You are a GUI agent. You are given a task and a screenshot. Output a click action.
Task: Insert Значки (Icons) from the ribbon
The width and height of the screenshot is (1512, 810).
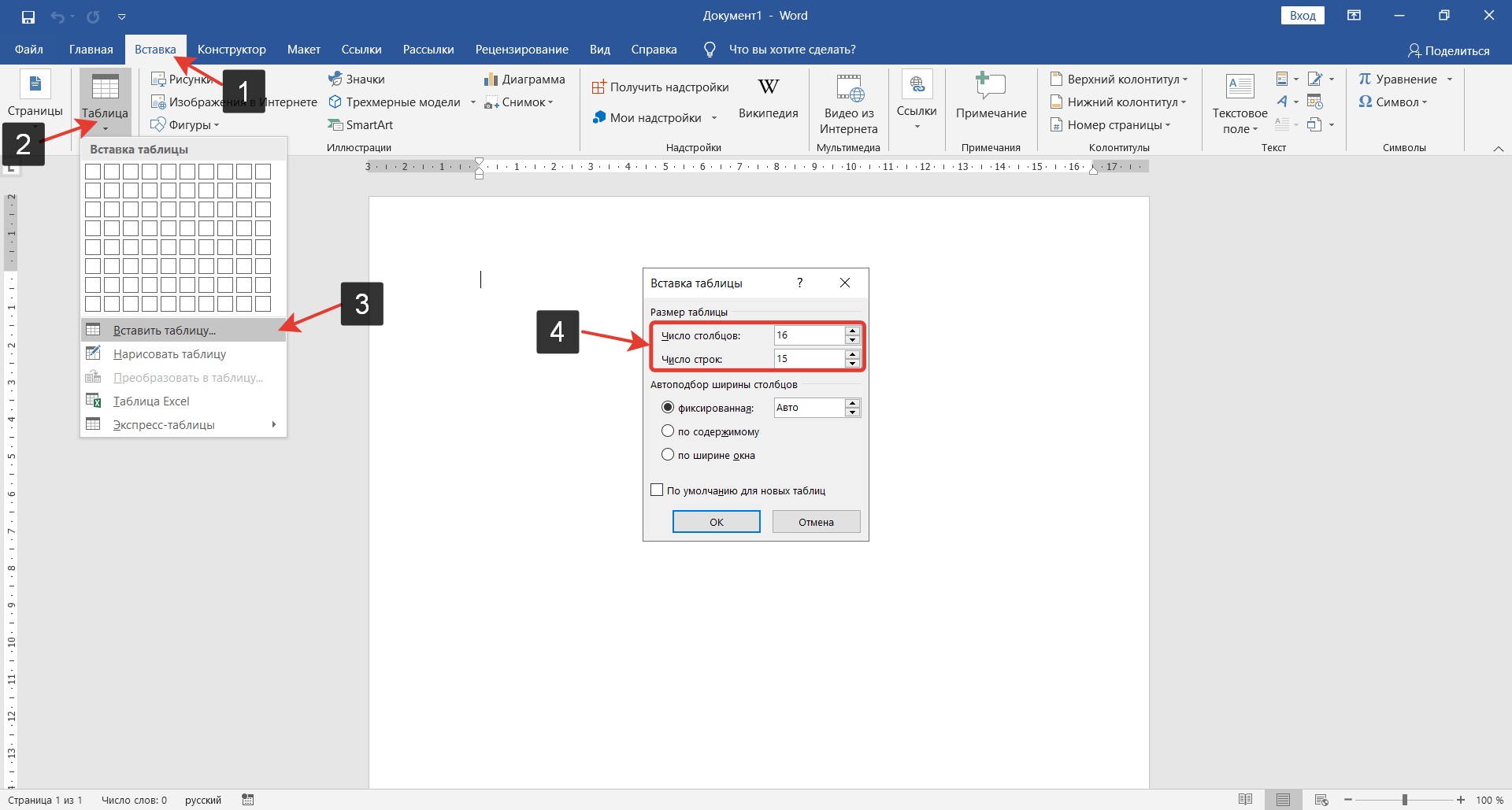(357, 79)
